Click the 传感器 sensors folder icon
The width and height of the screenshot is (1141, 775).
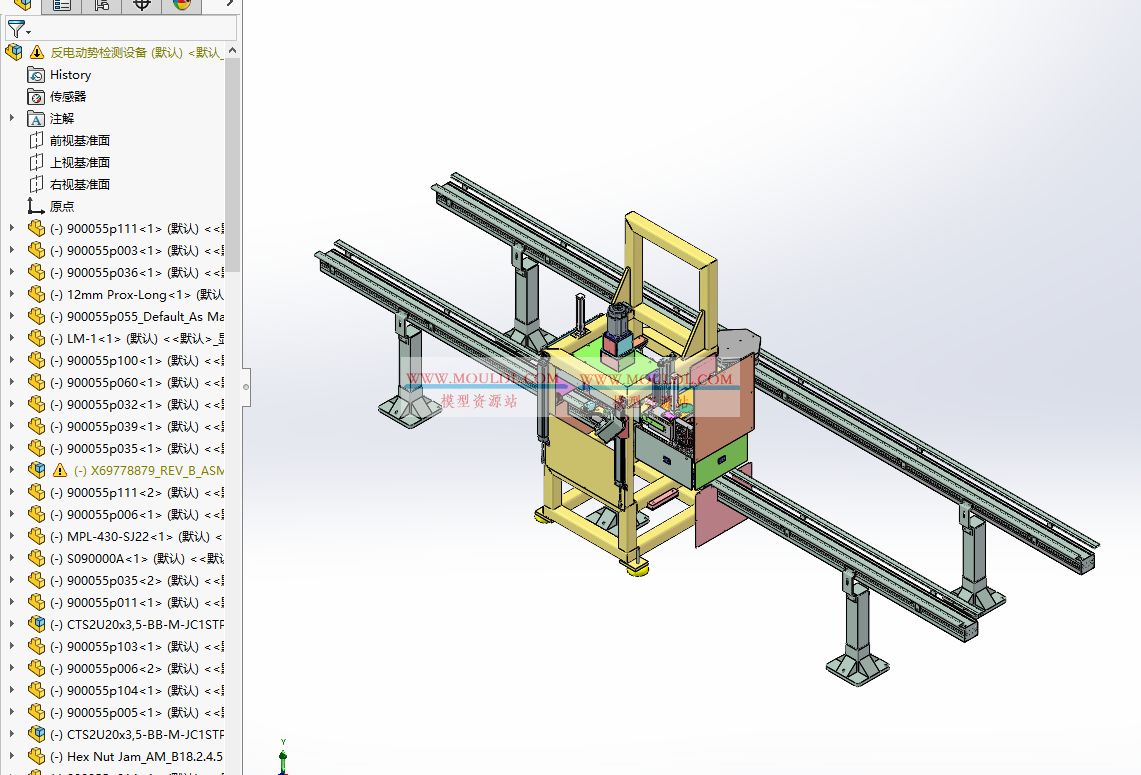pyautogui.click(x=36, y=97)
